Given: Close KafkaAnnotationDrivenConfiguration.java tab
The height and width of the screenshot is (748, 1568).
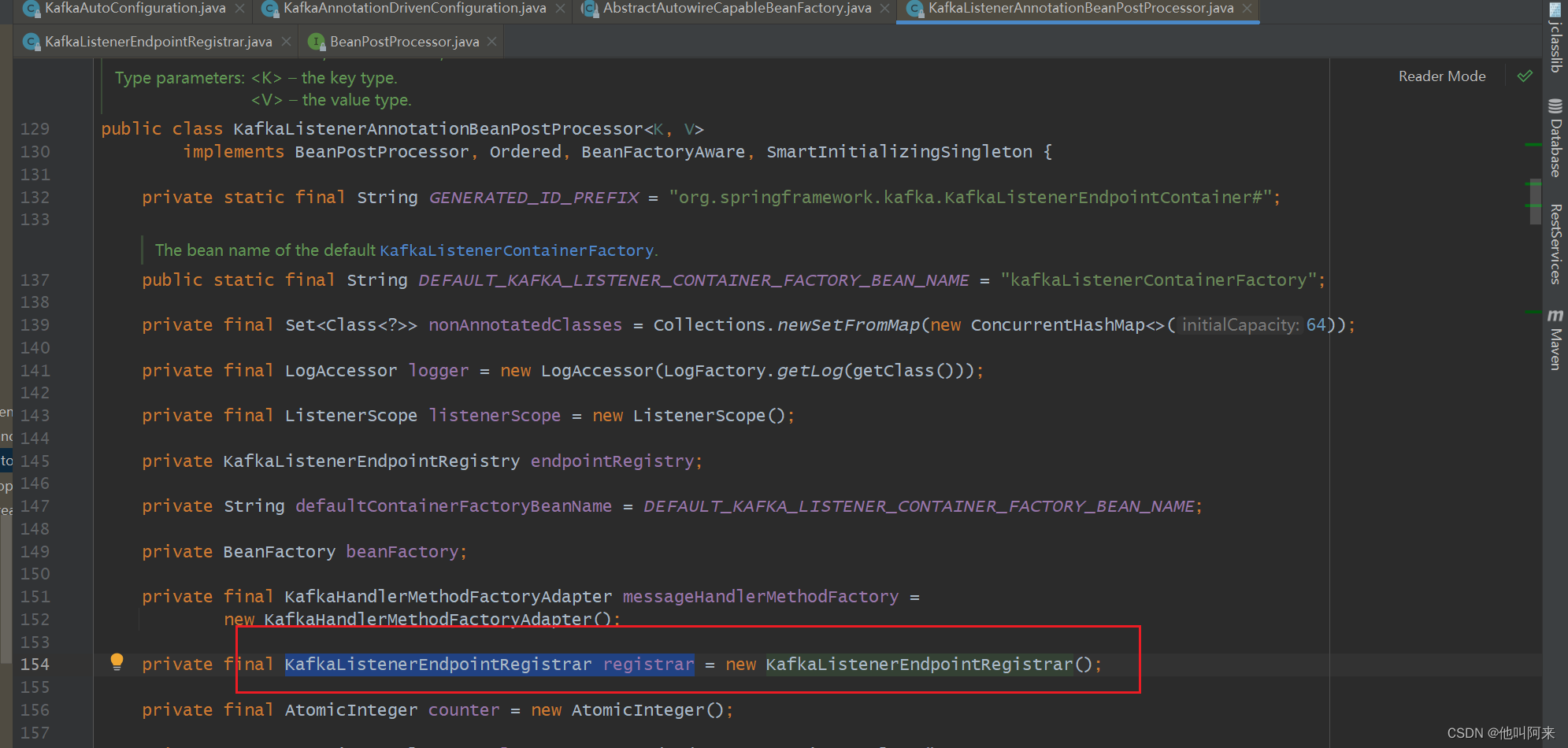Looking at the screenshot, I should pos(560,8).
